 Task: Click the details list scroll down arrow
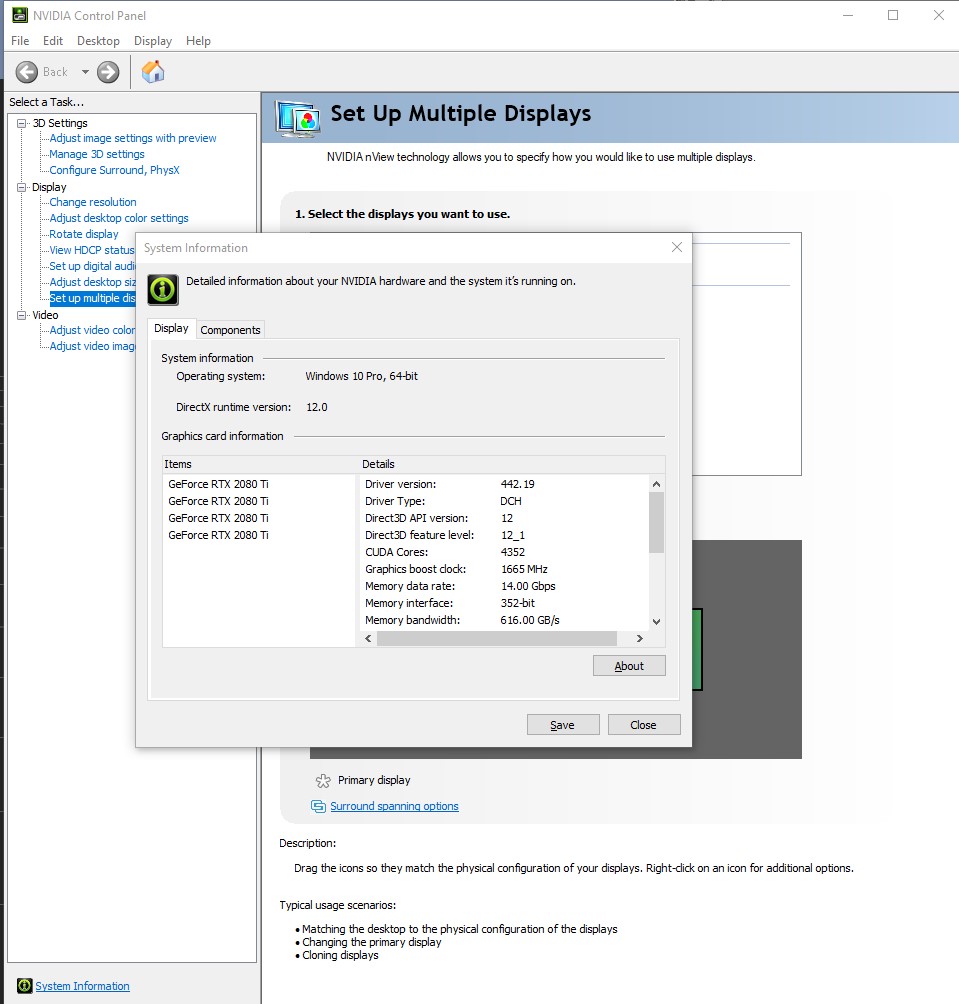point(656,622)
